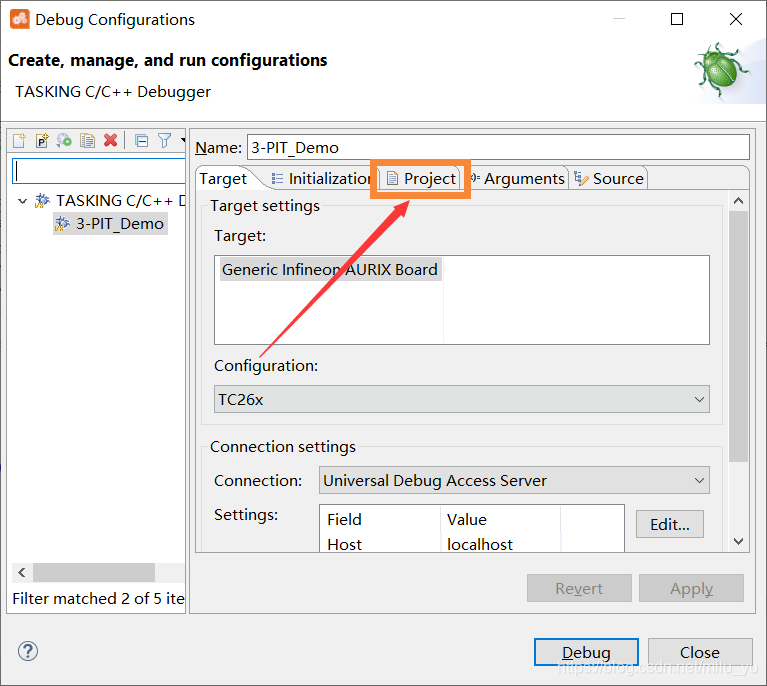Click the Field column header
Screen dimensions: 767x686
click(381, 519)
